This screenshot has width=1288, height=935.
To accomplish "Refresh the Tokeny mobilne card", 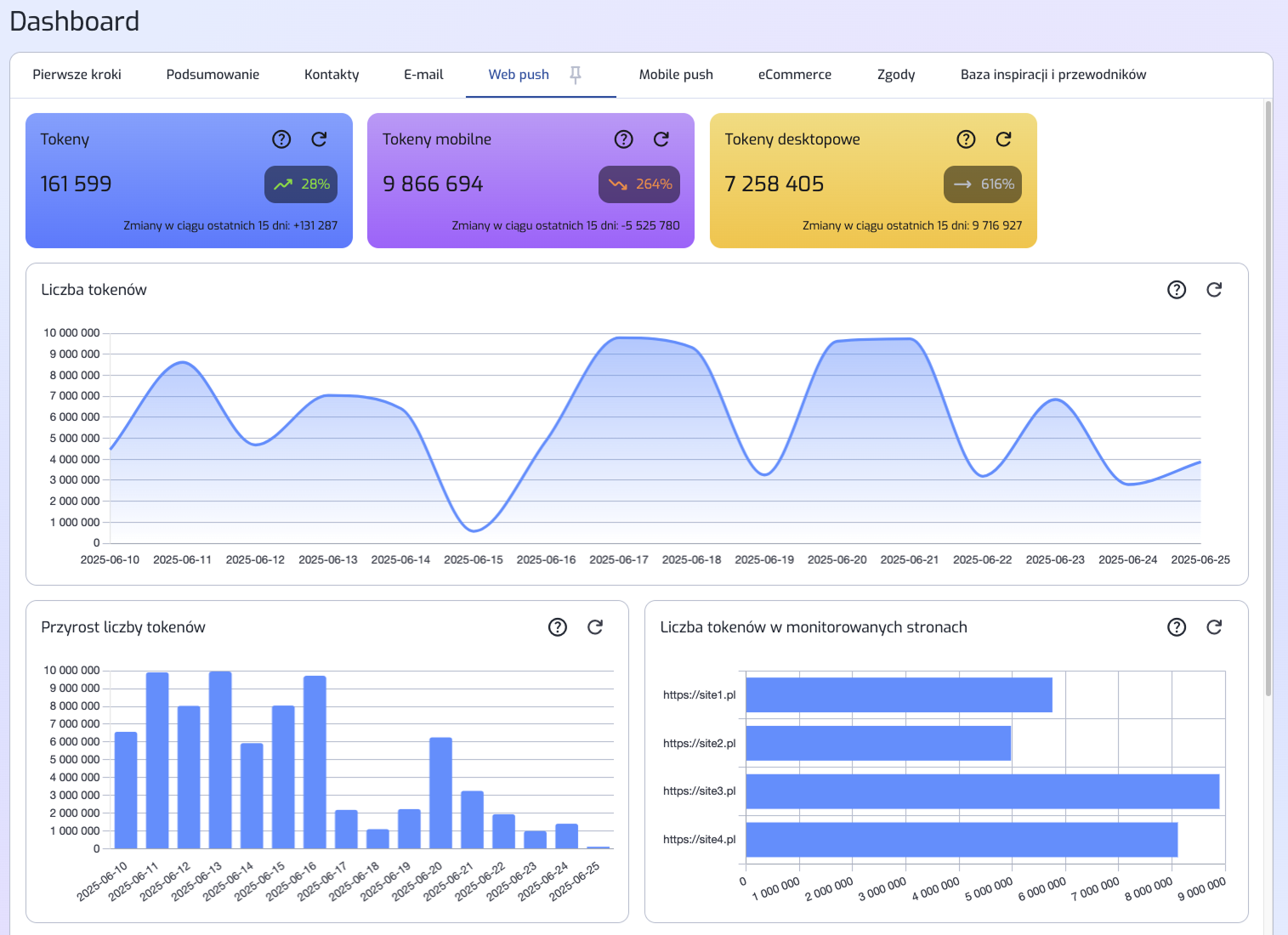I will tap(661, 139).
